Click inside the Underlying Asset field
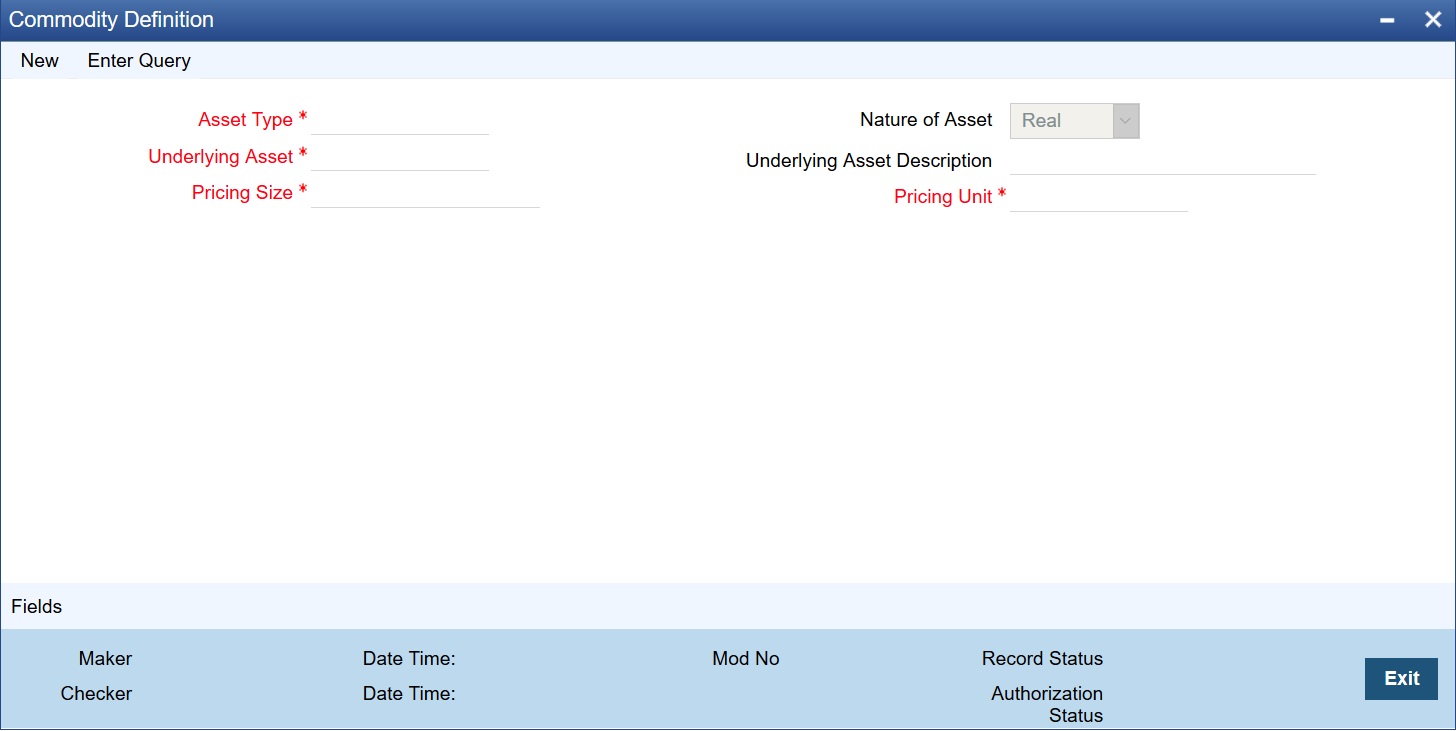This screenshot has width=1456, height=731. [x=400, y=158]
